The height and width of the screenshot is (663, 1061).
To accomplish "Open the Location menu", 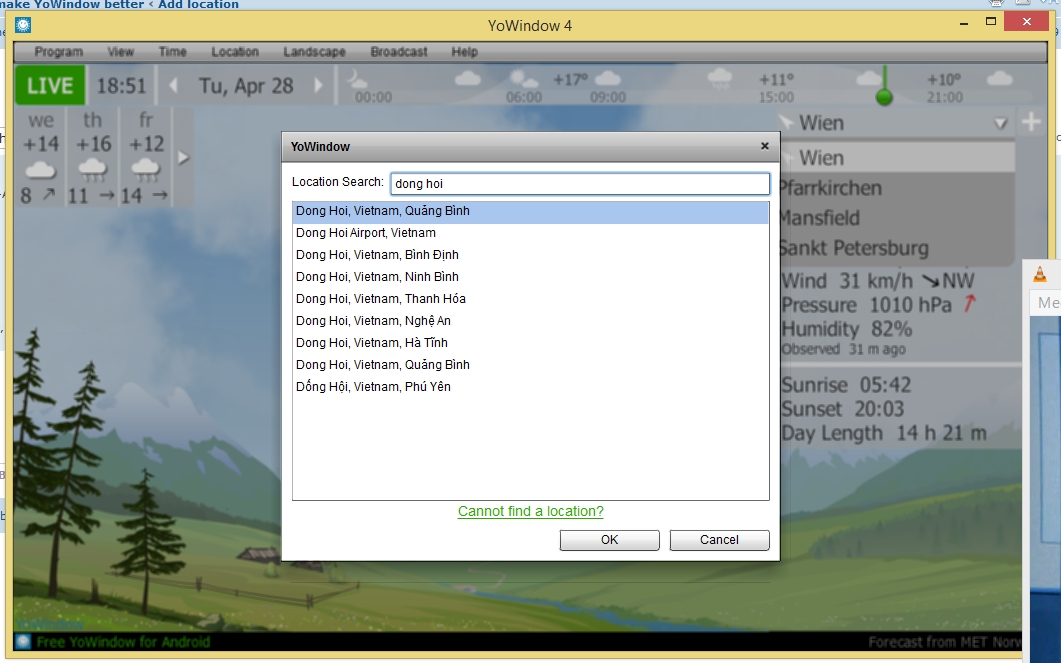I will coord(235,51).
